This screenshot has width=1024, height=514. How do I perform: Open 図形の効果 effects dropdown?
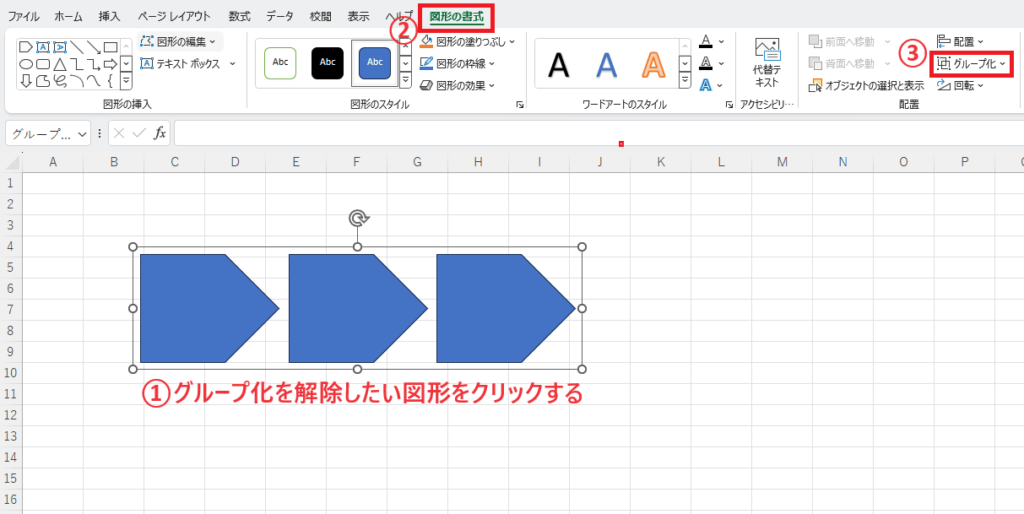[x=457, y=85]
